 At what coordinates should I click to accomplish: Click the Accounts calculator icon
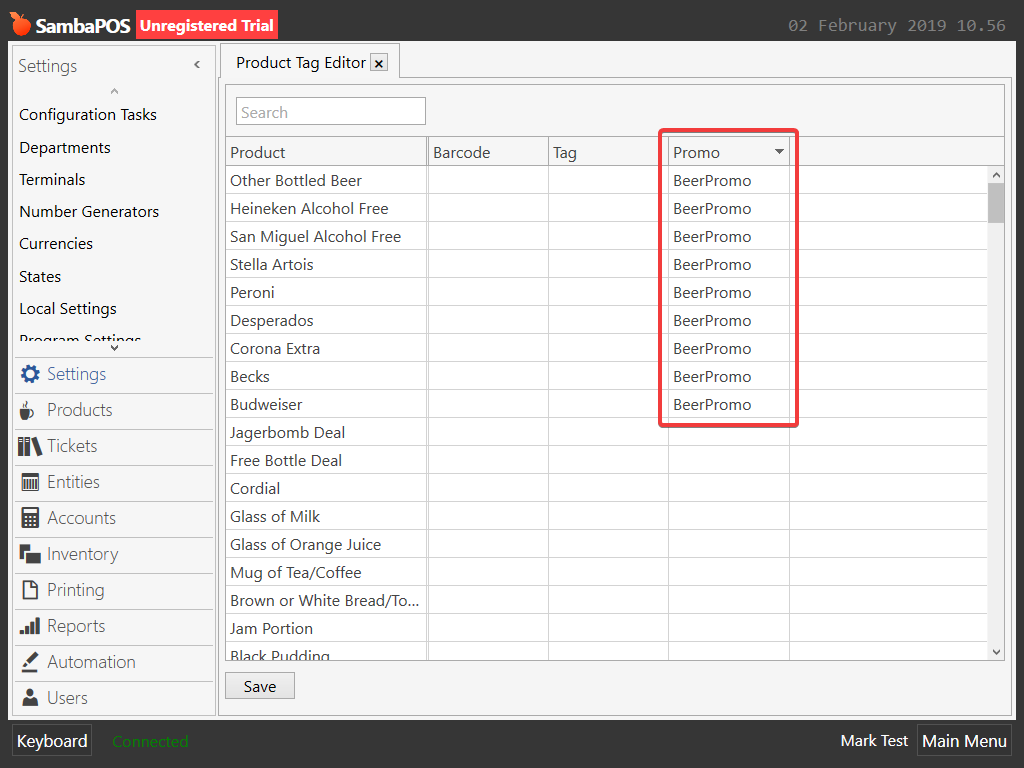[x=30, y=518]
